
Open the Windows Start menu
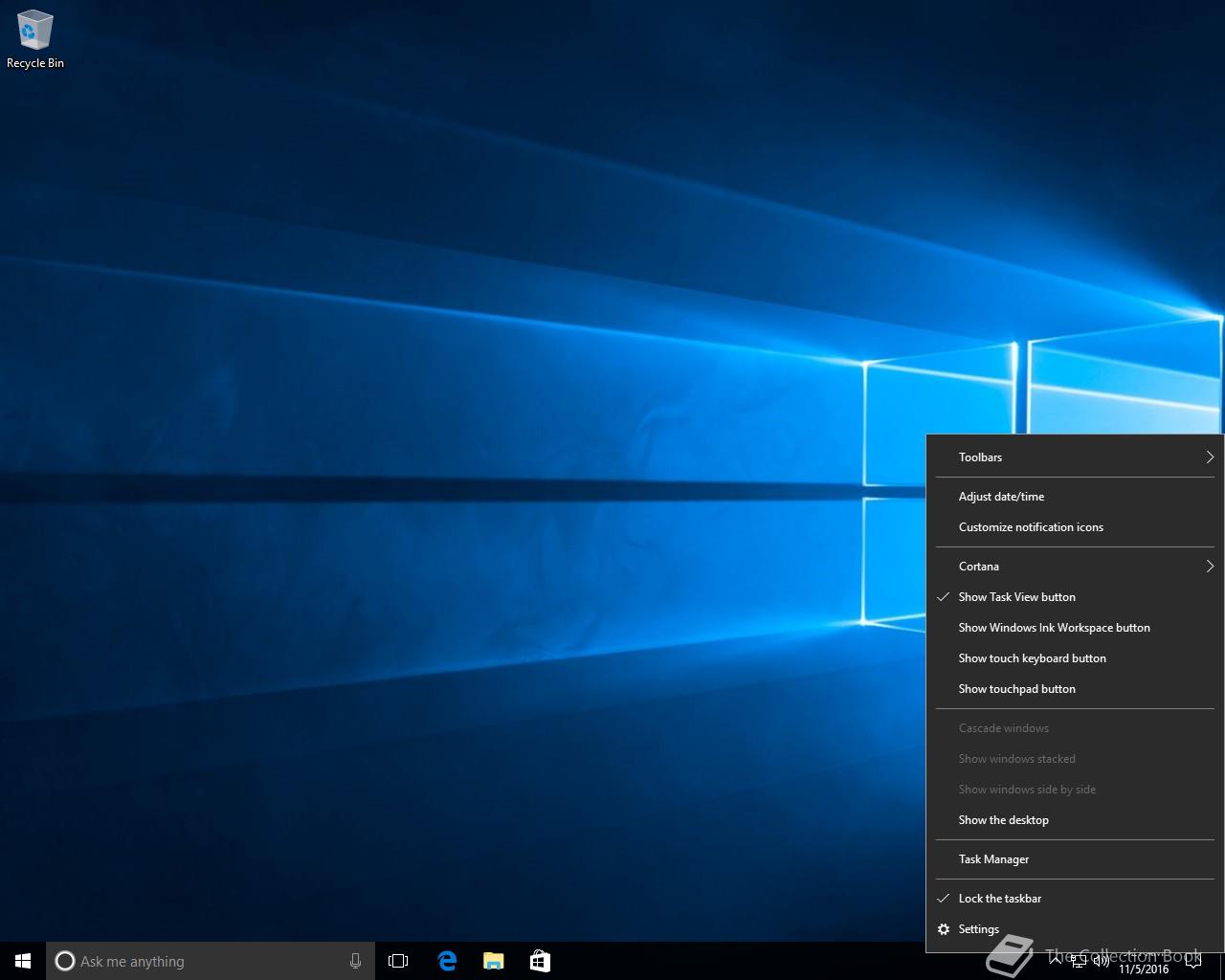23,961
